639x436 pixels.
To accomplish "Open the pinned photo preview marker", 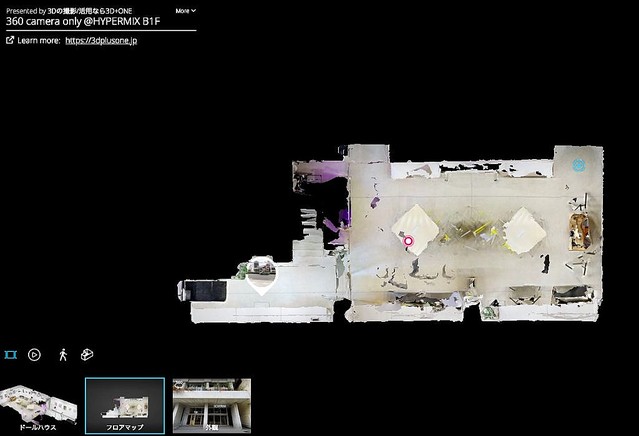I will (x=262, y=270).
